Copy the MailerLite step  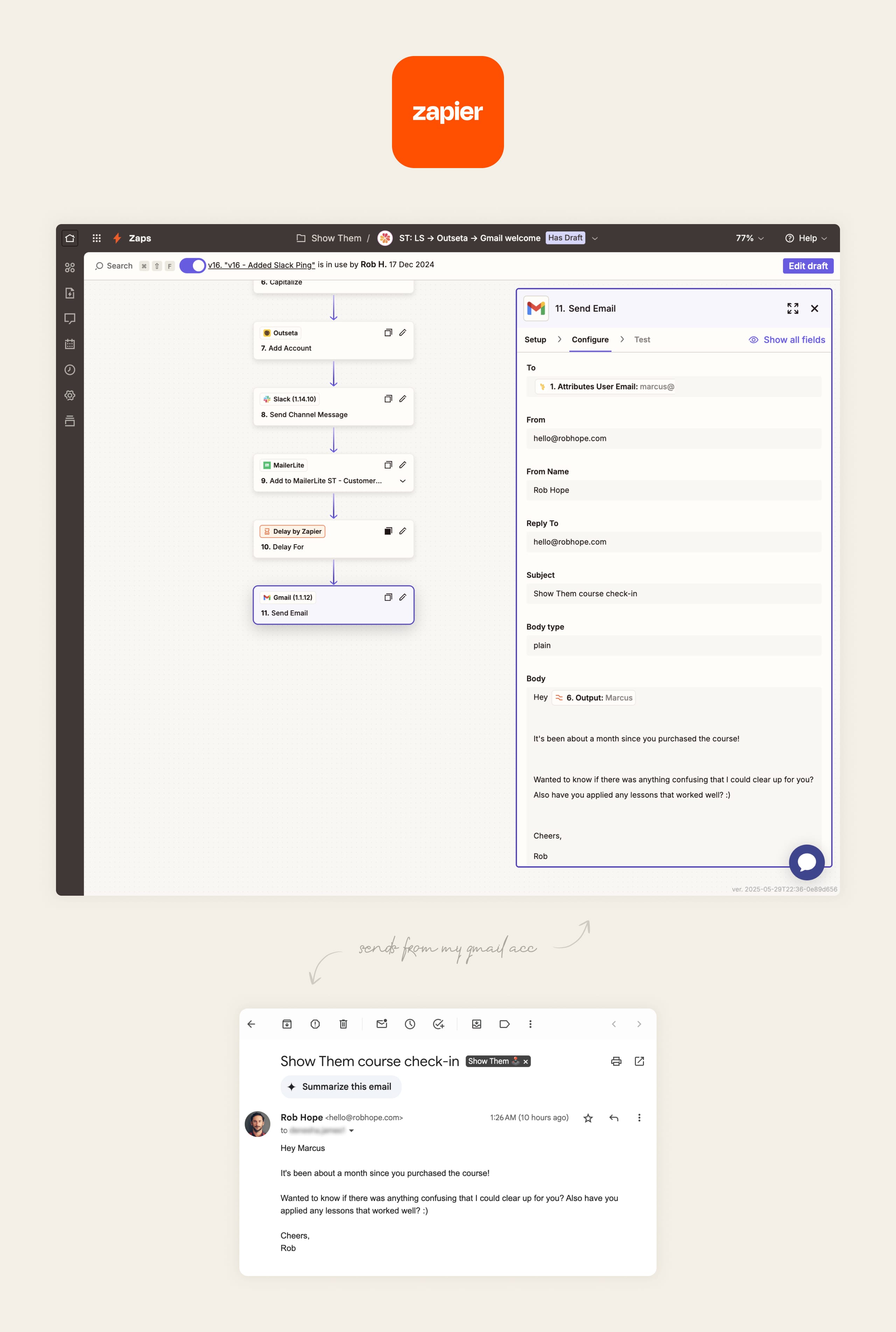tap(388, 465)
